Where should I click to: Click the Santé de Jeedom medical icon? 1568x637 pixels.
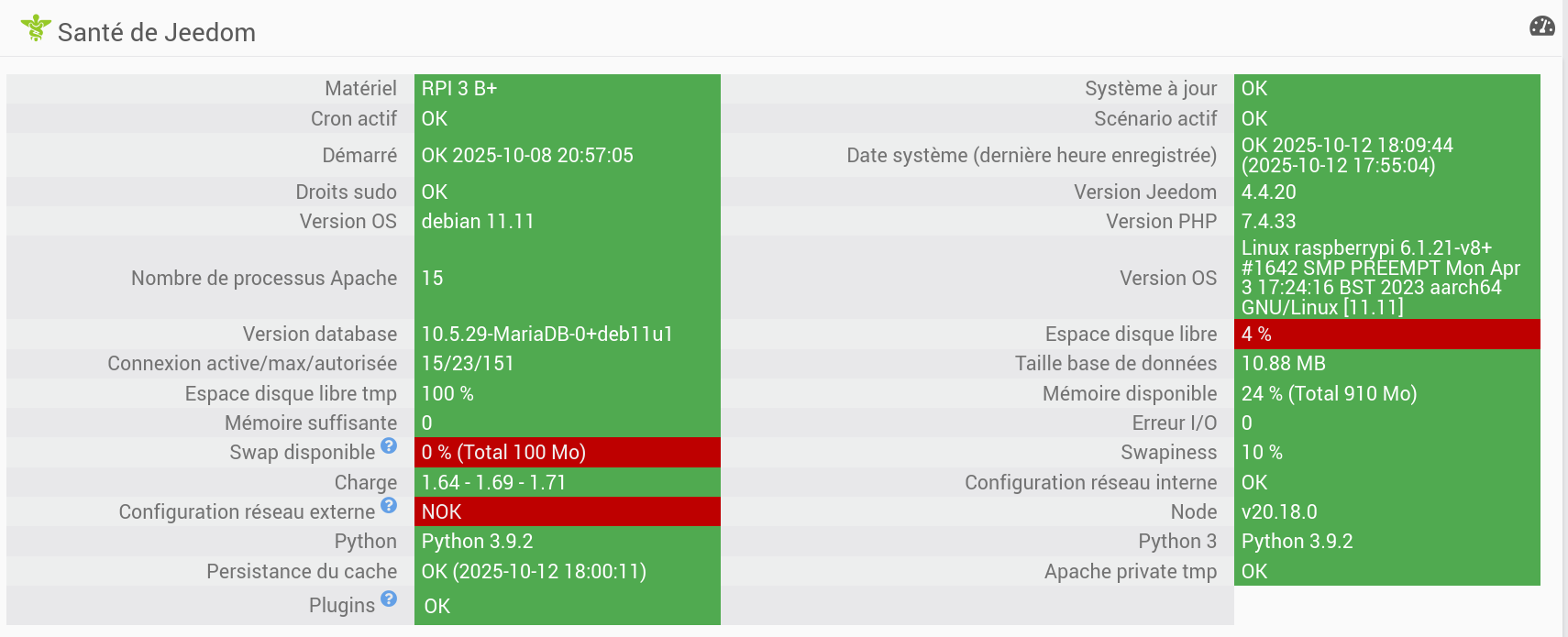[x=36, y=28]
